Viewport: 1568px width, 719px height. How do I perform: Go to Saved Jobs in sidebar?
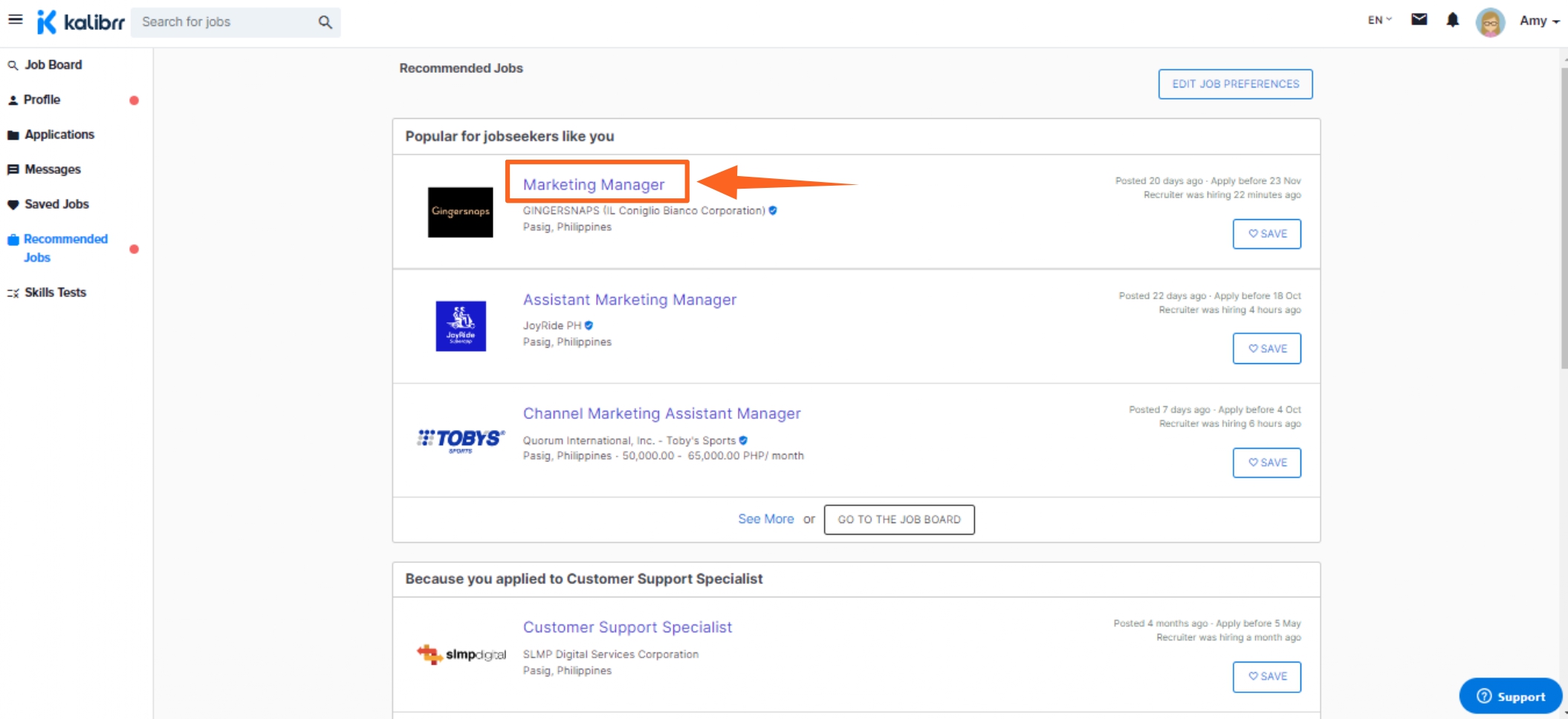point(56,204)
